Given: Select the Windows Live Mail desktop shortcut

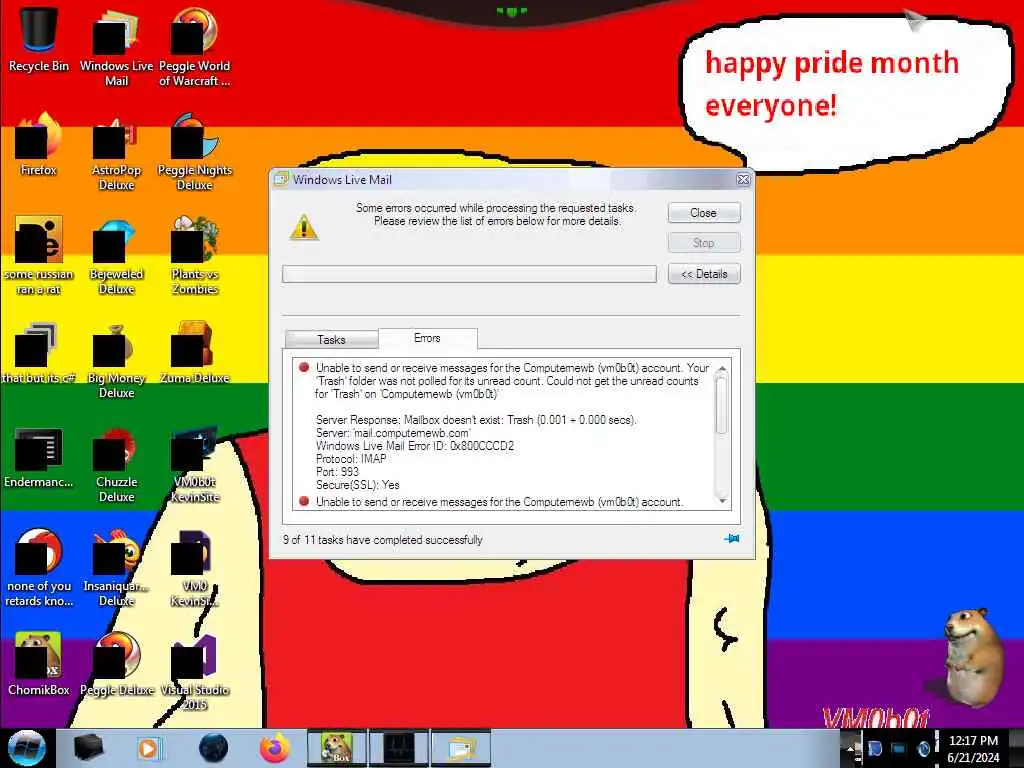Looking at the screenshot, I should pyautogui.click(x=116, y=46).
